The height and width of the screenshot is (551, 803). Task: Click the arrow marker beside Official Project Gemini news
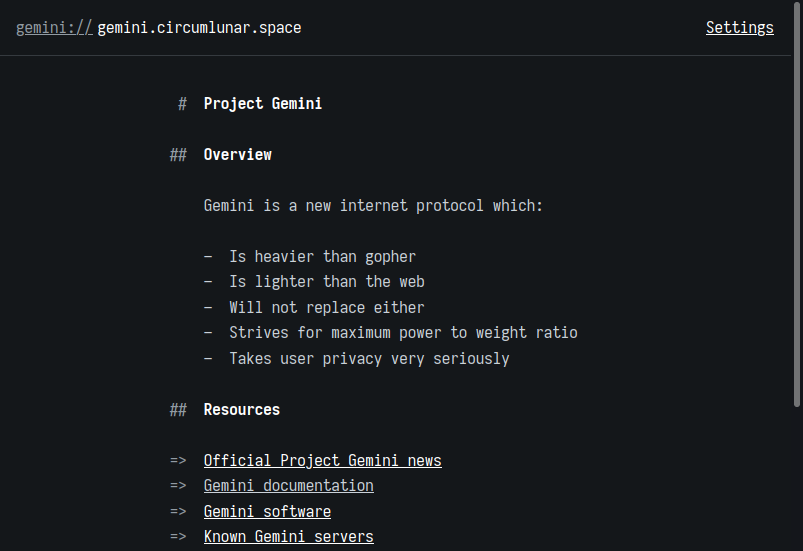178,460
